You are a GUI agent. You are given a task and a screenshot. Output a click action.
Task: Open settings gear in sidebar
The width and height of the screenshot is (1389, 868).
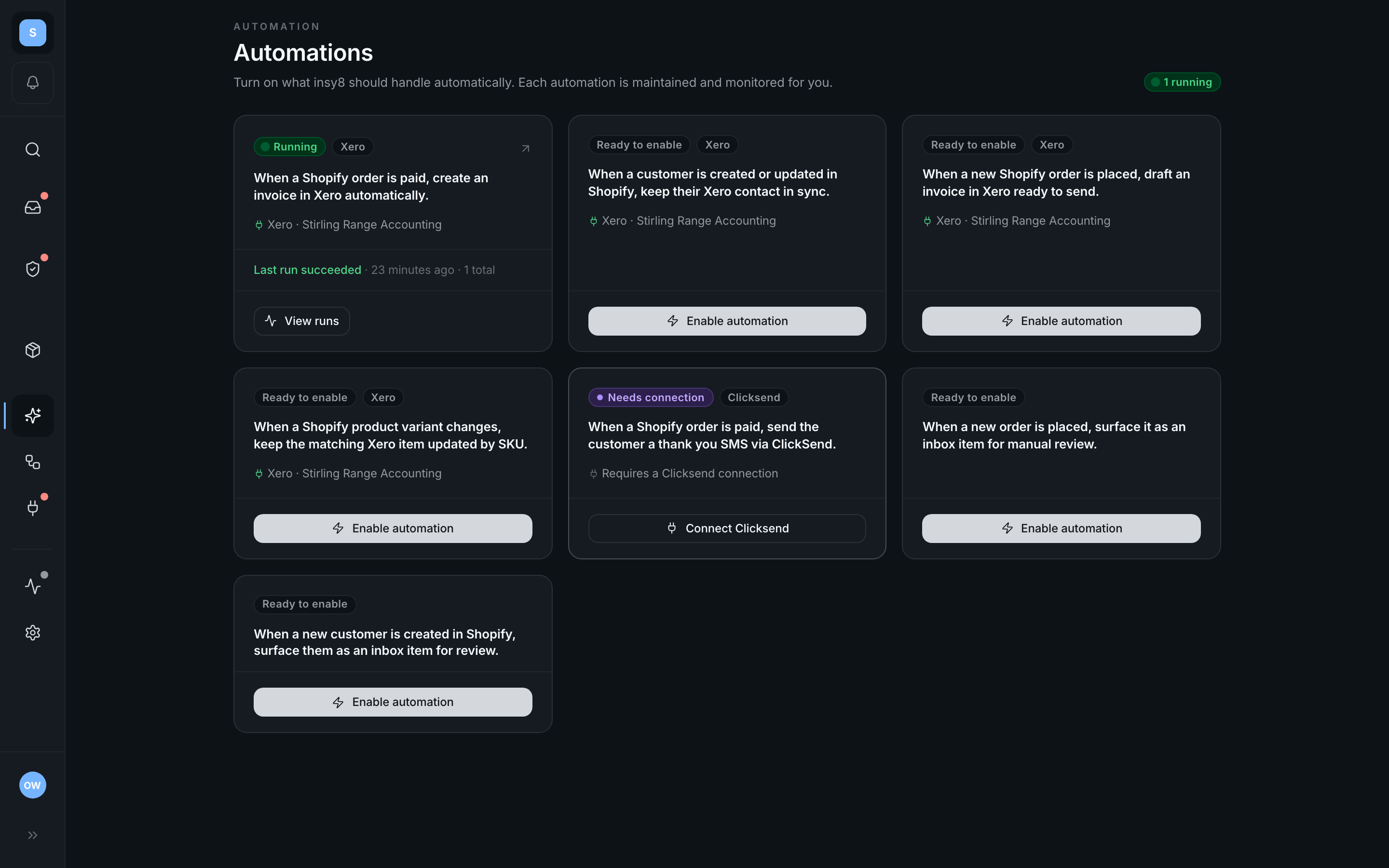[x=33, y=633]
